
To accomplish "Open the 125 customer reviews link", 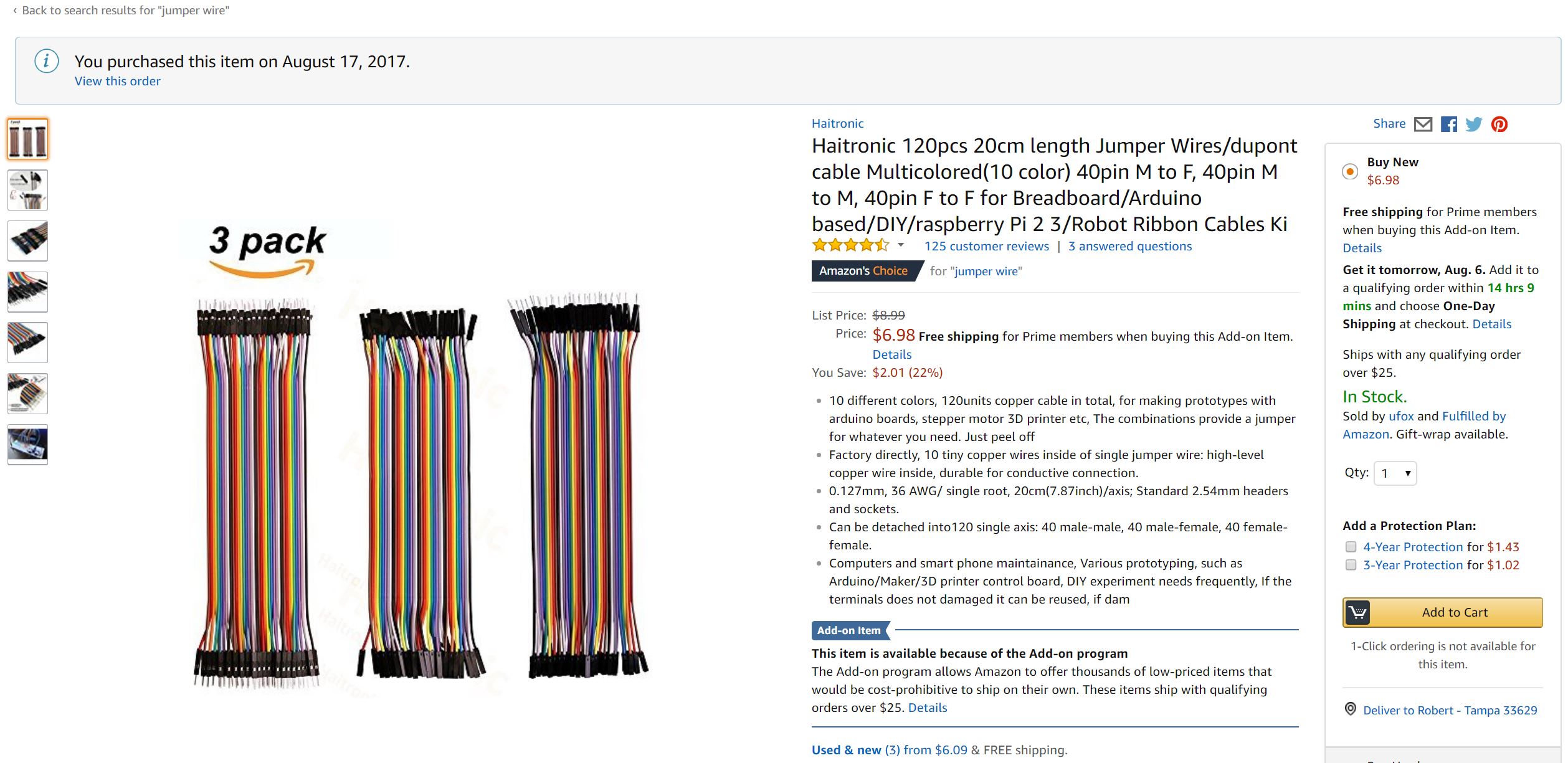I will [986, 246].
